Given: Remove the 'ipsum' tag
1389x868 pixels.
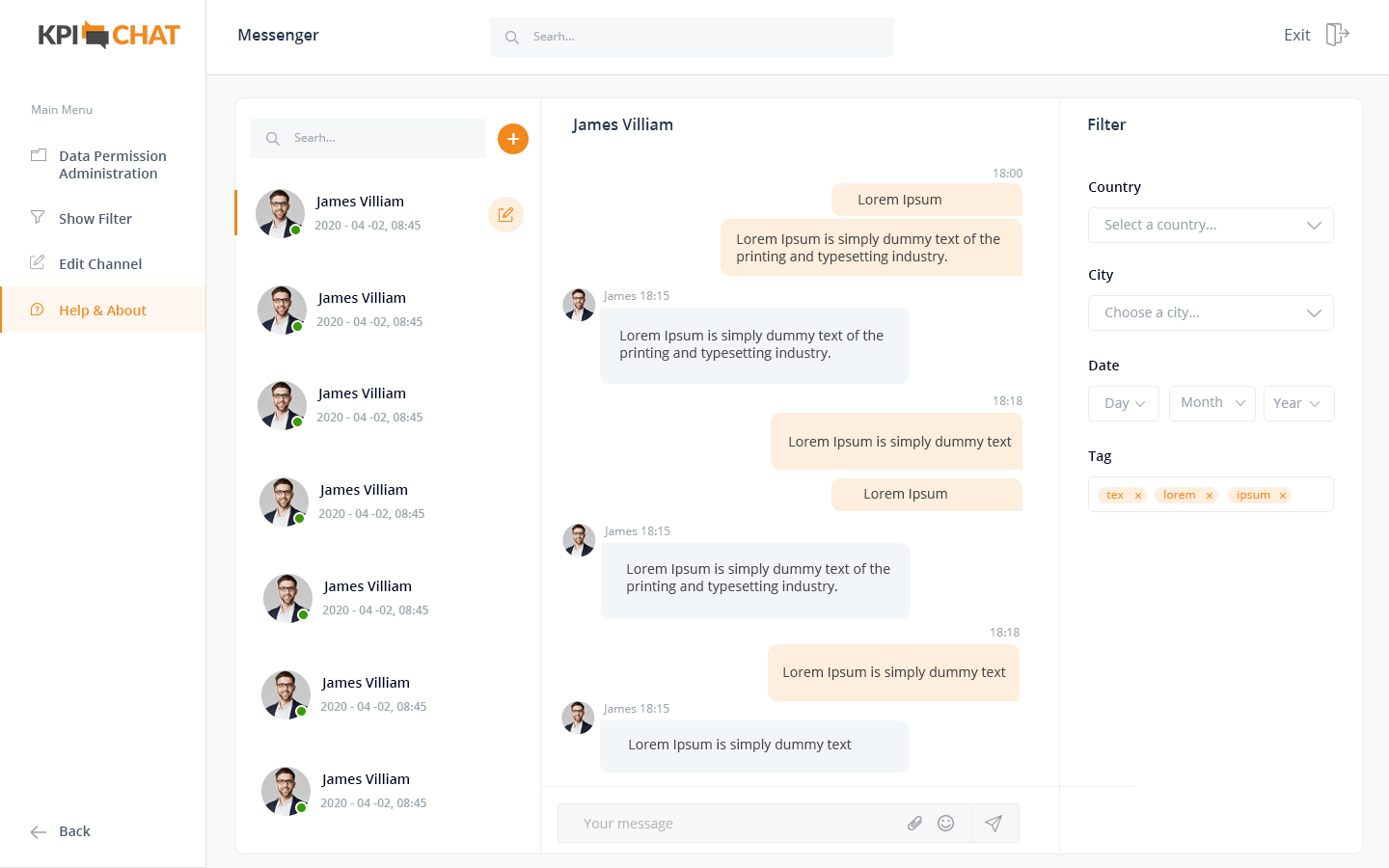Looking at the screenshot, I should pyautogui.click(x=1283, y=496).
